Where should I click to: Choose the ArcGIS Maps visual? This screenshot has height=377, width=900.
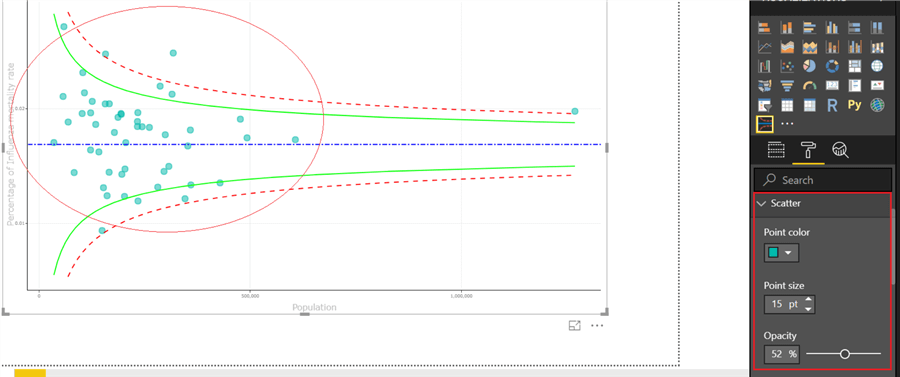877,106
